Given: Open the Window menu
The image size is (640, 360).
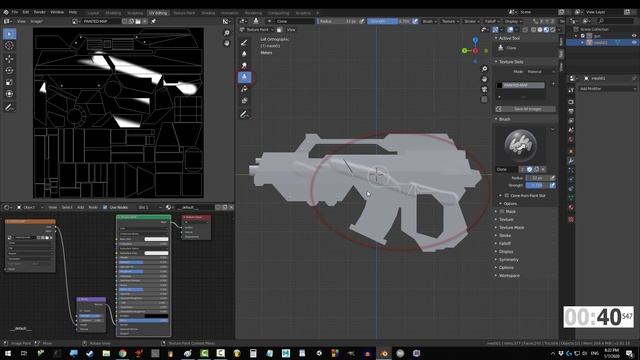Looking at the screenshot, I should coord(57,12).
